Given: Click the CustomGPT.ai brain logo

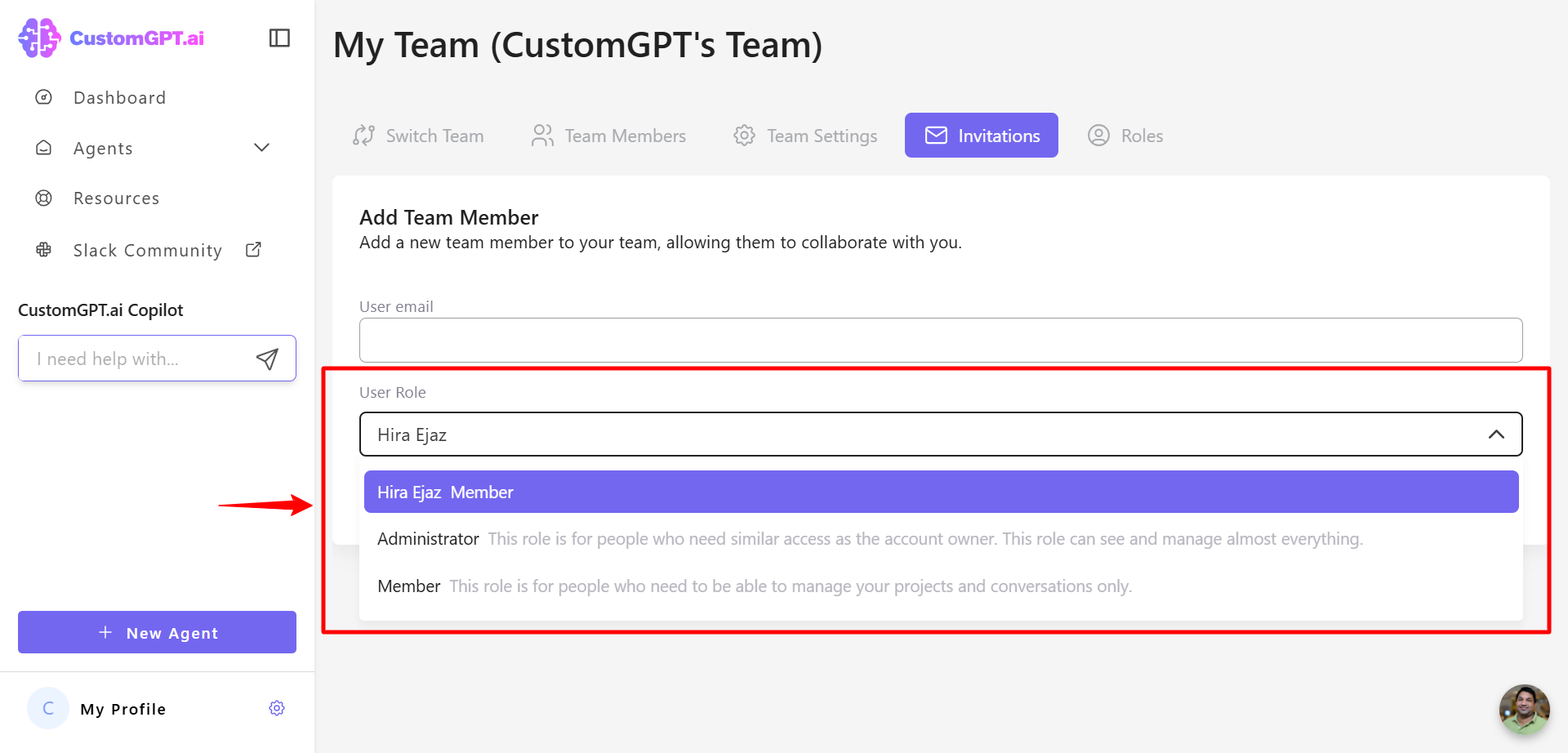Looking at the screenshot, I should pos(39,38).
